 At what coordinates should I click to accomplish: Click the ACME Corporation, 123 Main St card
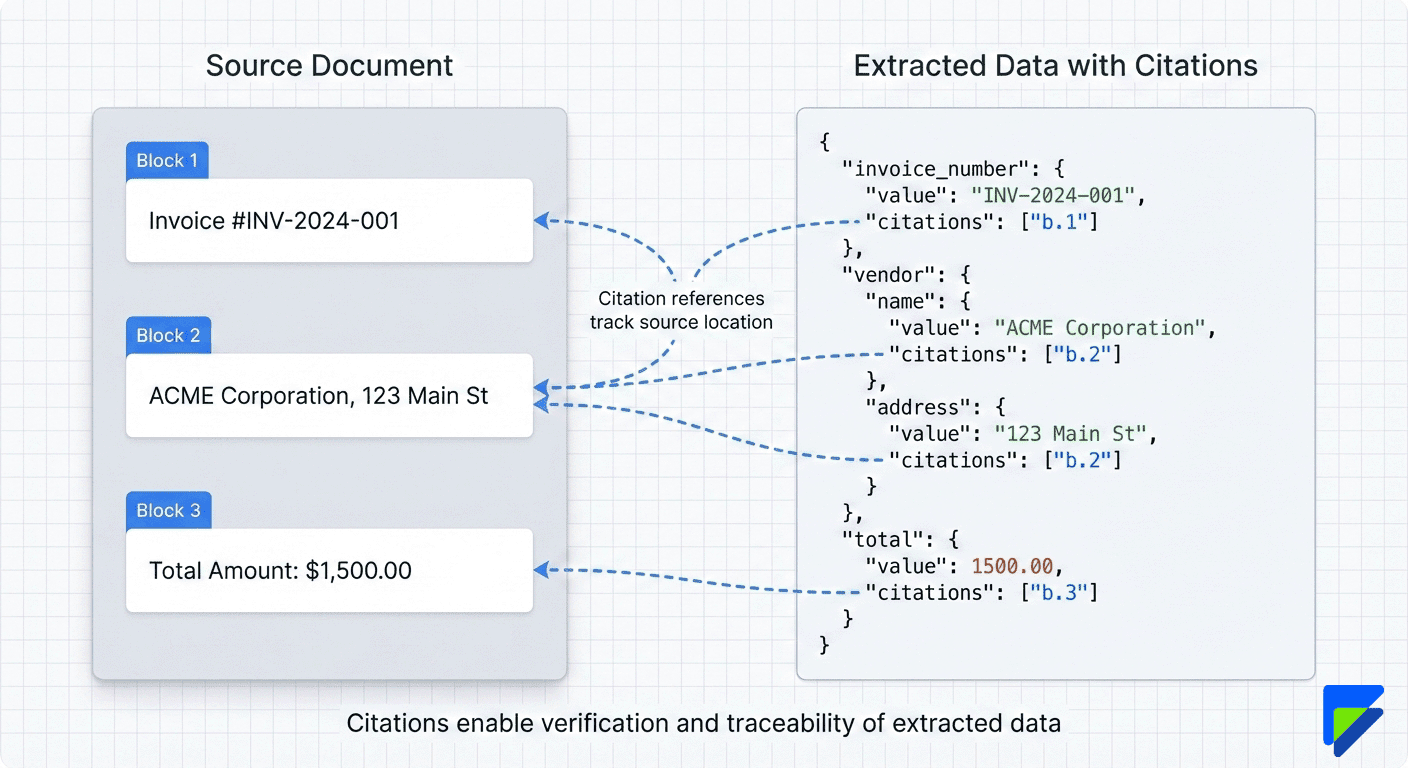pyautogui.click(x=330, y=395)
